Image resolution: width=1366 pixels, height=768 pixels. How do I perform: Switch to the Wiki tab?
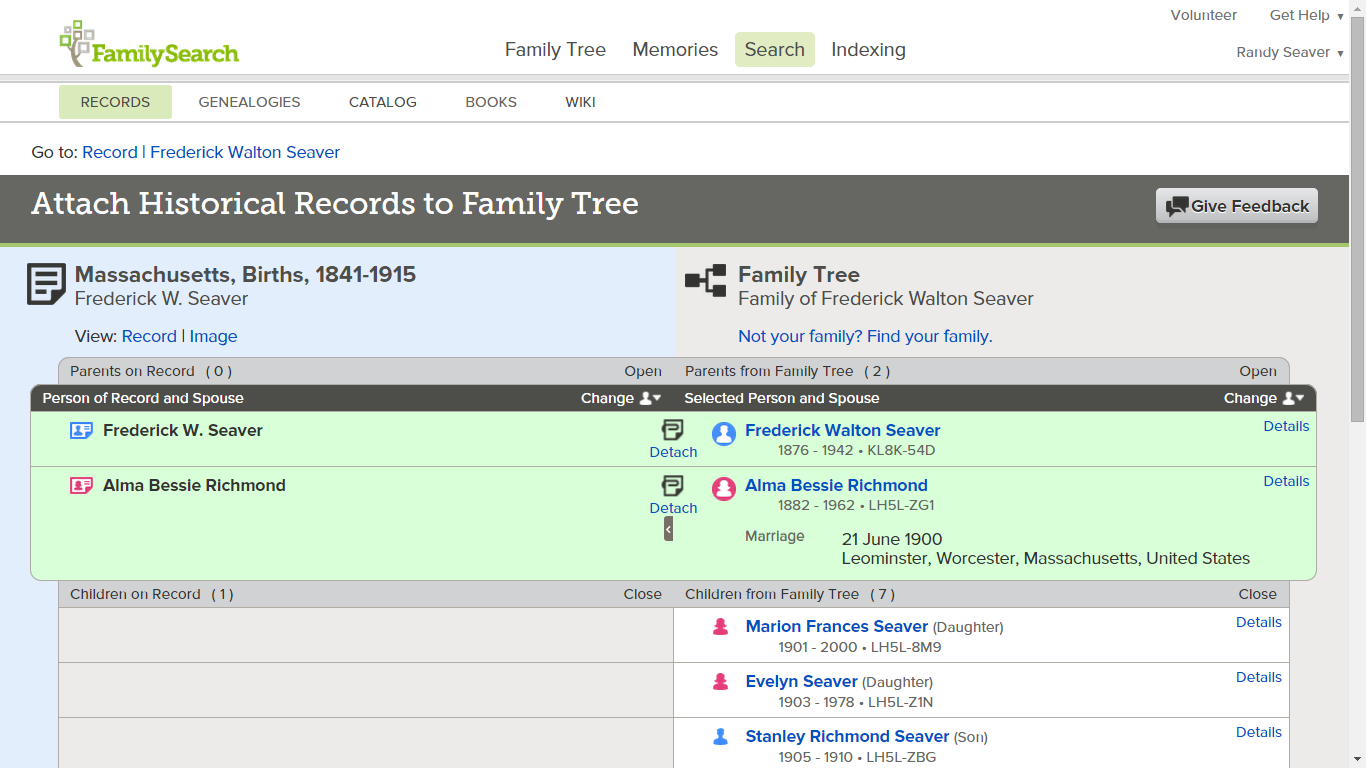click(581, 102)
